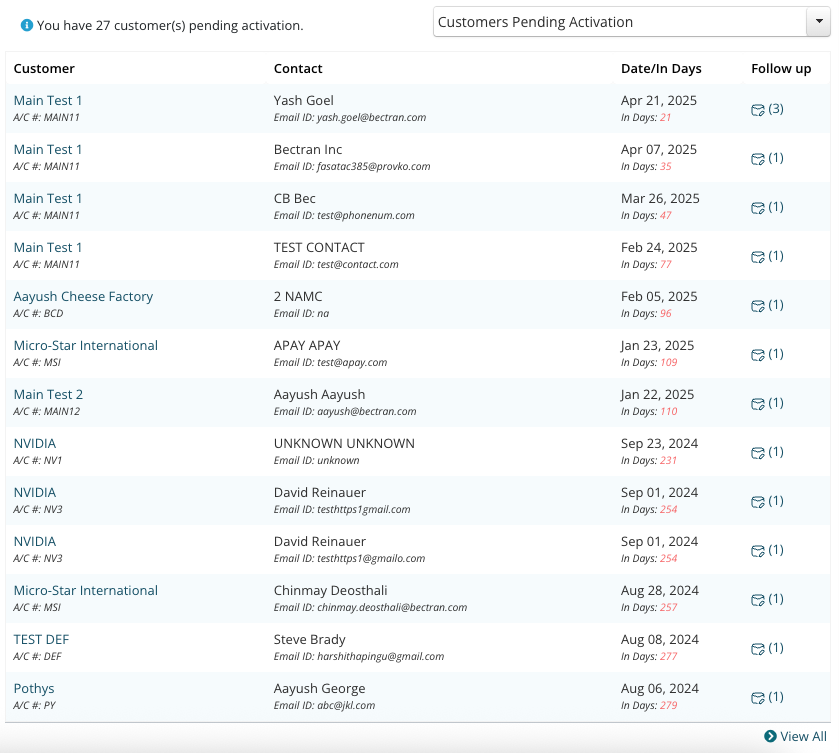Expand the Customers Pending Activation dropdown arrow
The image size is (839, 753).
tap(818, 21)
